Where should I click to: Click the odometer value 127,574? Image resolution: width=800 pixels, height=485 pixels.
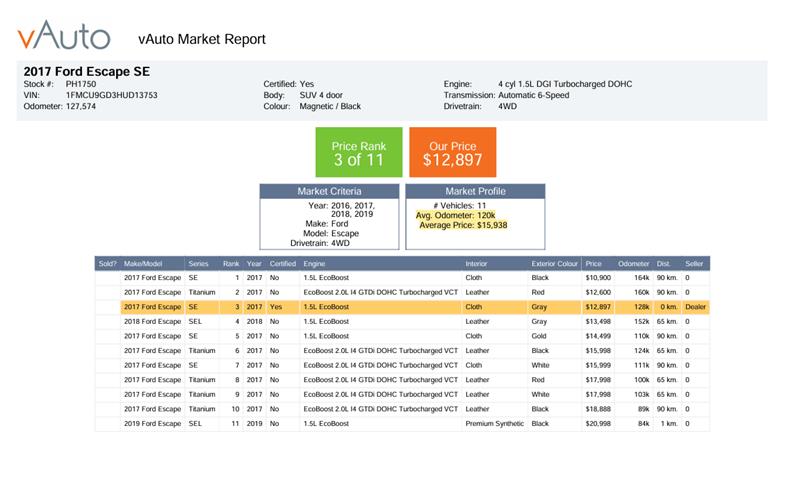coord(81,107)
